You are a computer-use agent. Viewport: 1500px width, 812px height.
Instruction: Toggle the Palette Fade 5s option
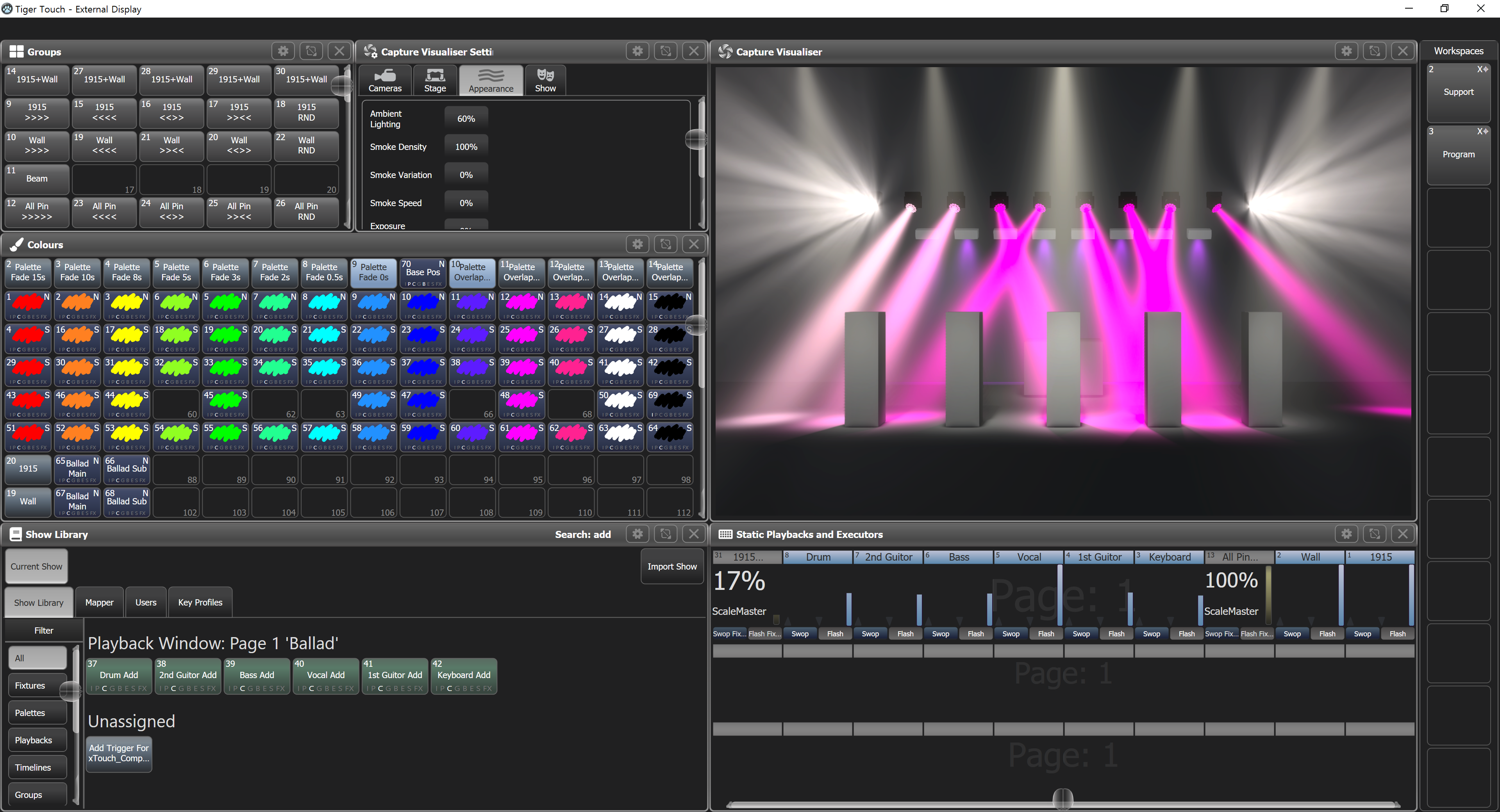tap(176, 272)
